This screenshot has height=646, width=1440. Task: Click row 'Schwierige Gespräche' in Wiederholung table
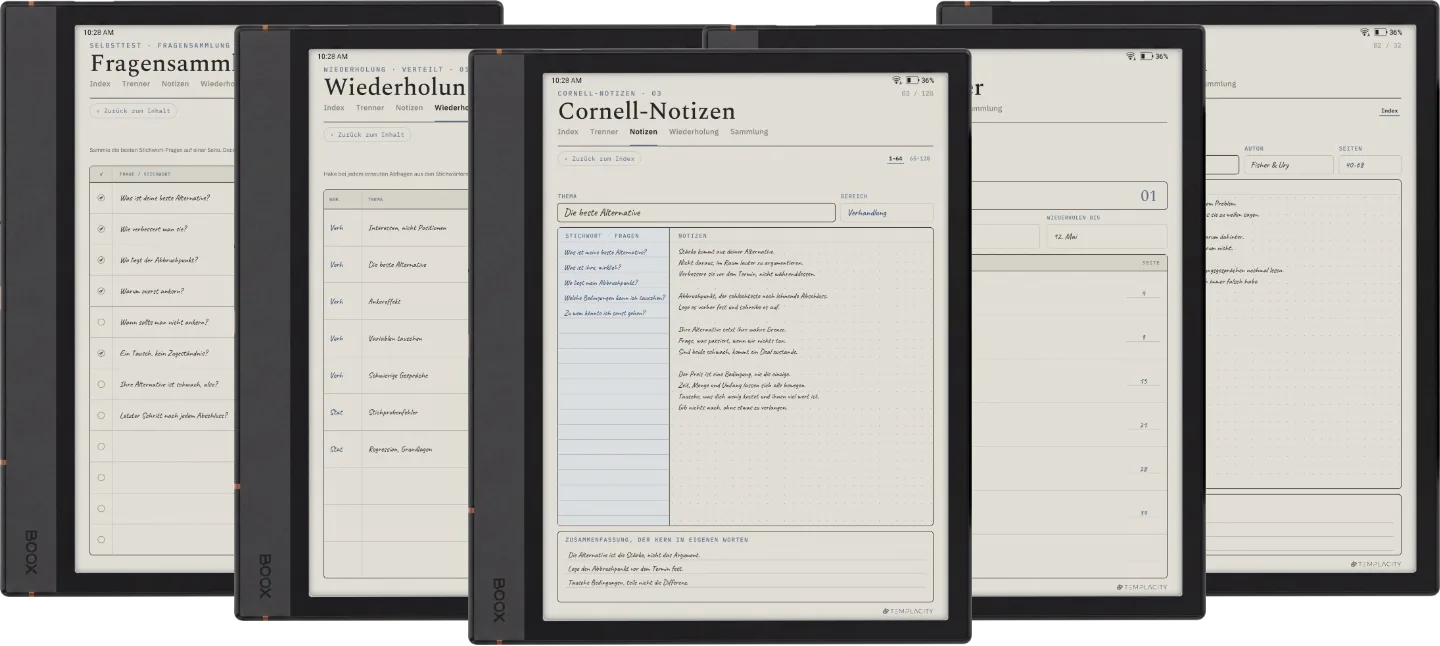[396, 376]
